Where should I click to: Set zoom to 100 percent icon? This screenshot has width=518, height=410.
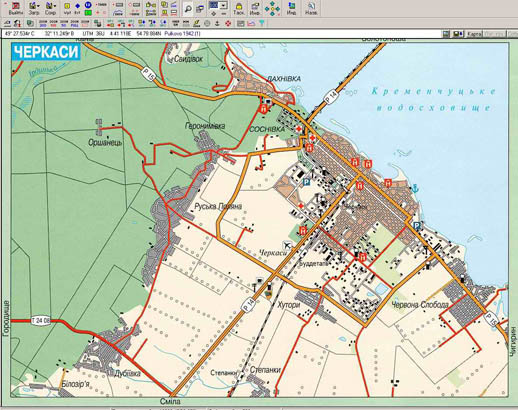click(x=53, y=23)
